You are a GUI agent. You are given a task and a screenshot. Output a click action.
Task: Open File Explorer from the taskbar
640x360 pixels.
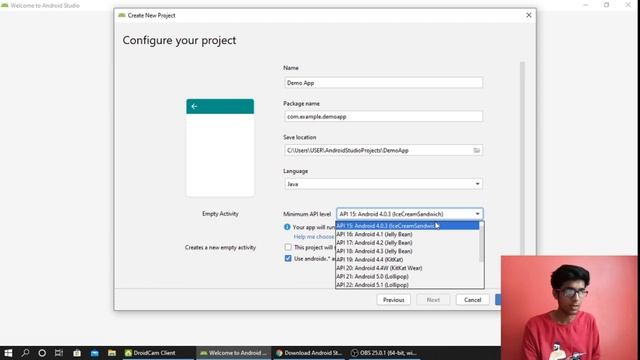click(x=112, y=353)
